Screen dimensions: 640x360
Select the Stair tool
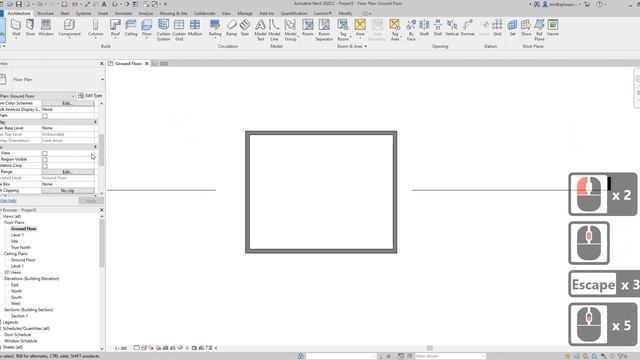pyautogui.click(x=244, y=28)
